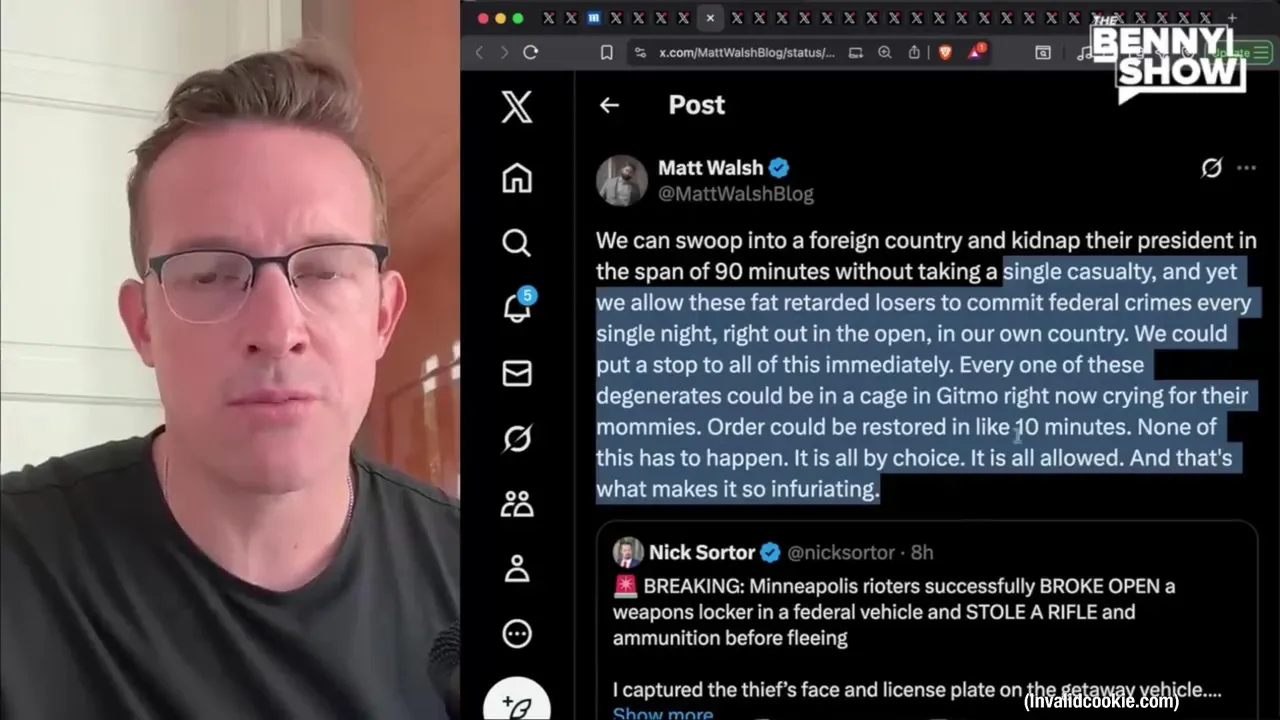Switch to the blue-icon browser tab
This screenshot has height=720, width=1280.
(594, 18)
